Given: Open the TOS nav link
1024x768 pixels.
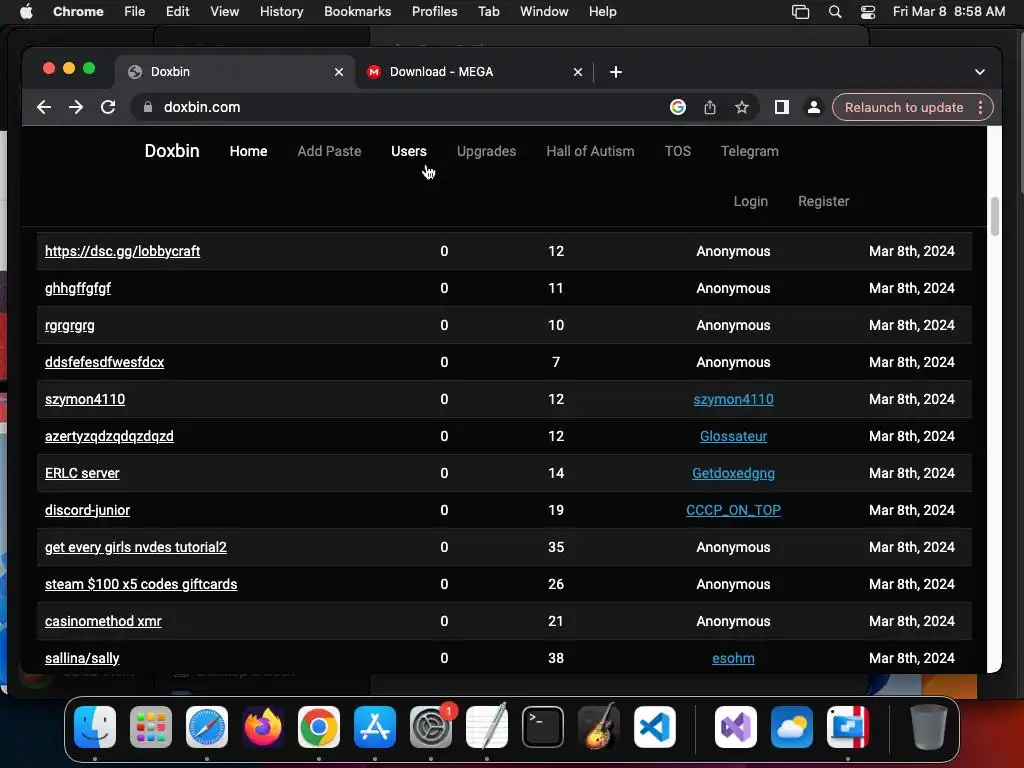Looking at the screenshot, I should 677,151.
